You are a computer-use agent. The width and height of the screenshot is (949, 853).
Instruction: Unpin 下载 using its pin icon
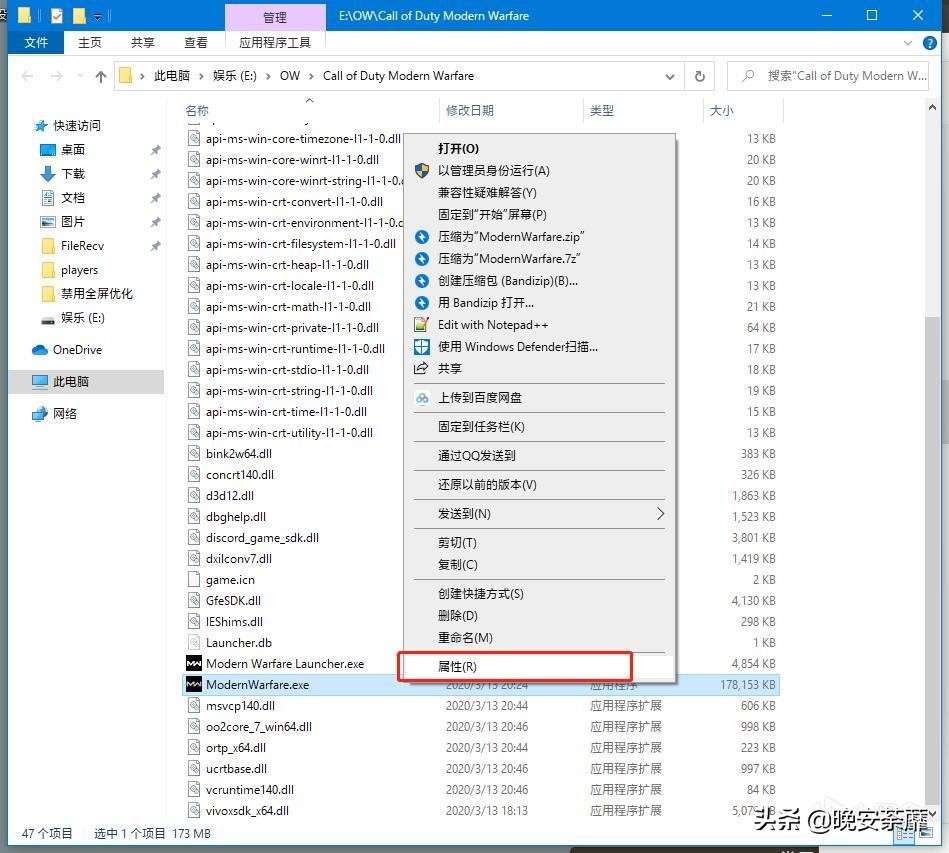[156, 173]
